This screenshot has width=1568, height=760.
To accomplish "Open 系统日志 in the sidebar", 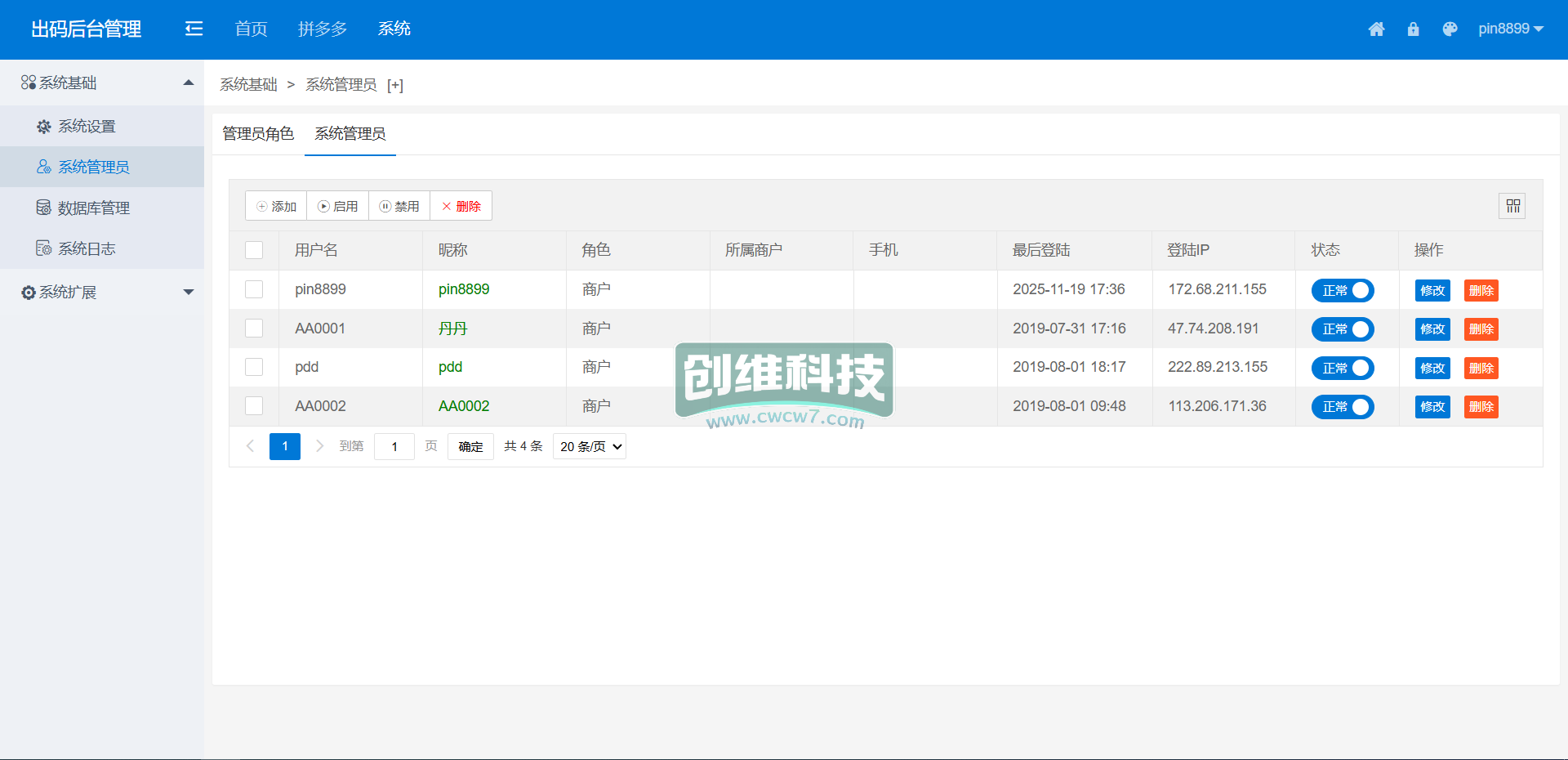I will [x=87, y=248].
